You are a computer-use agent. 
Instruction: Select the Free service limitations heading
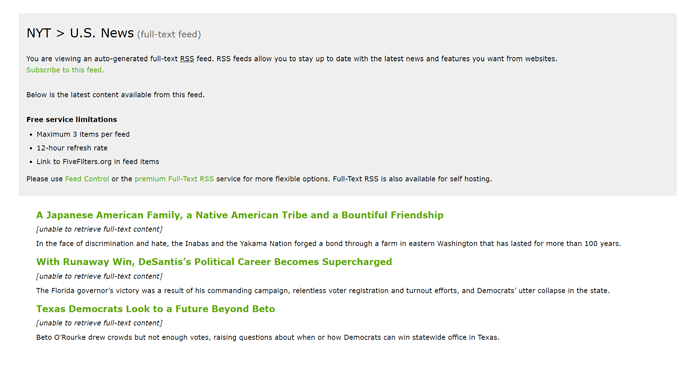72,119
